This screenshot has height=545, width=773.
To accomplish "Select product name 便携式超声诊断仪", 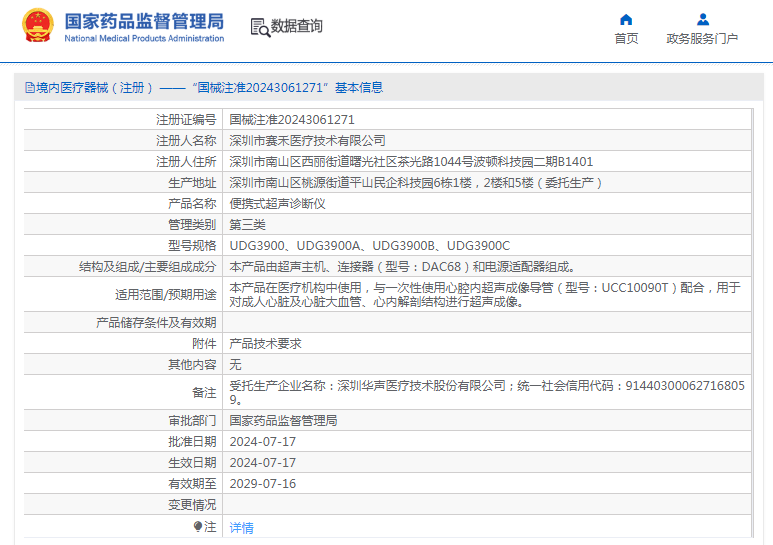I will pyautogui.click(x=277, y=204).
